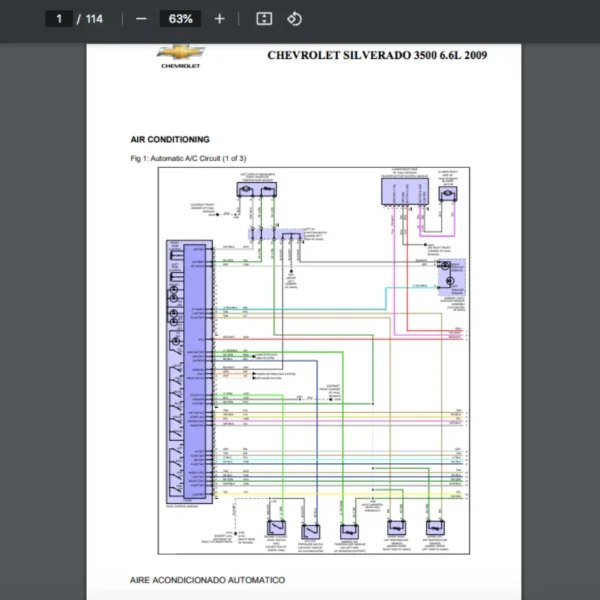This screenshot has width=600, height=600.
Task: Click the 63% zoom level box
Action: click(x=181, y=19)
